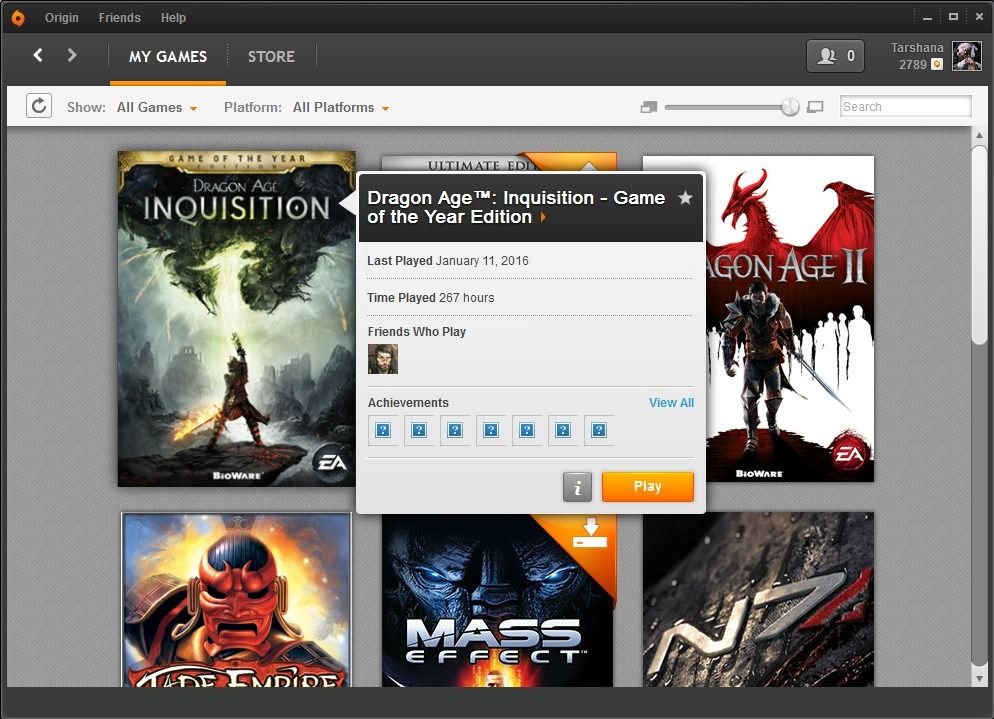Click the 2789 points value
This screenshot has width=994, height=719.
[x=913, y=64]
